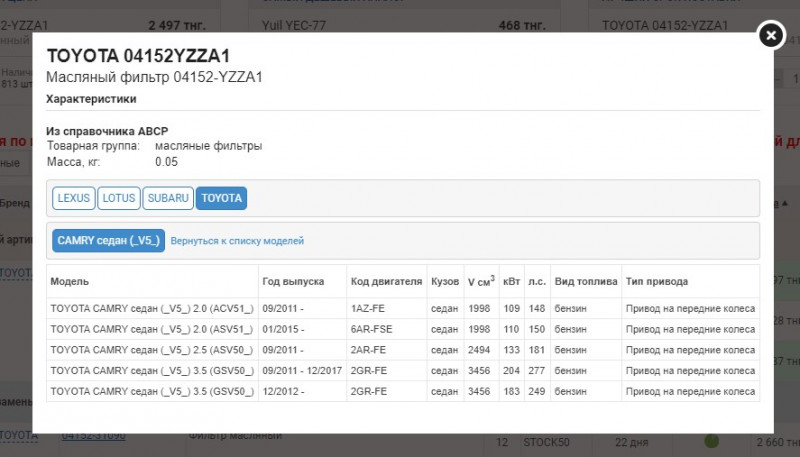800x457 pixels.
Task: Switch to the SUBARU brand tab
Action: click(x=168, y=198)
